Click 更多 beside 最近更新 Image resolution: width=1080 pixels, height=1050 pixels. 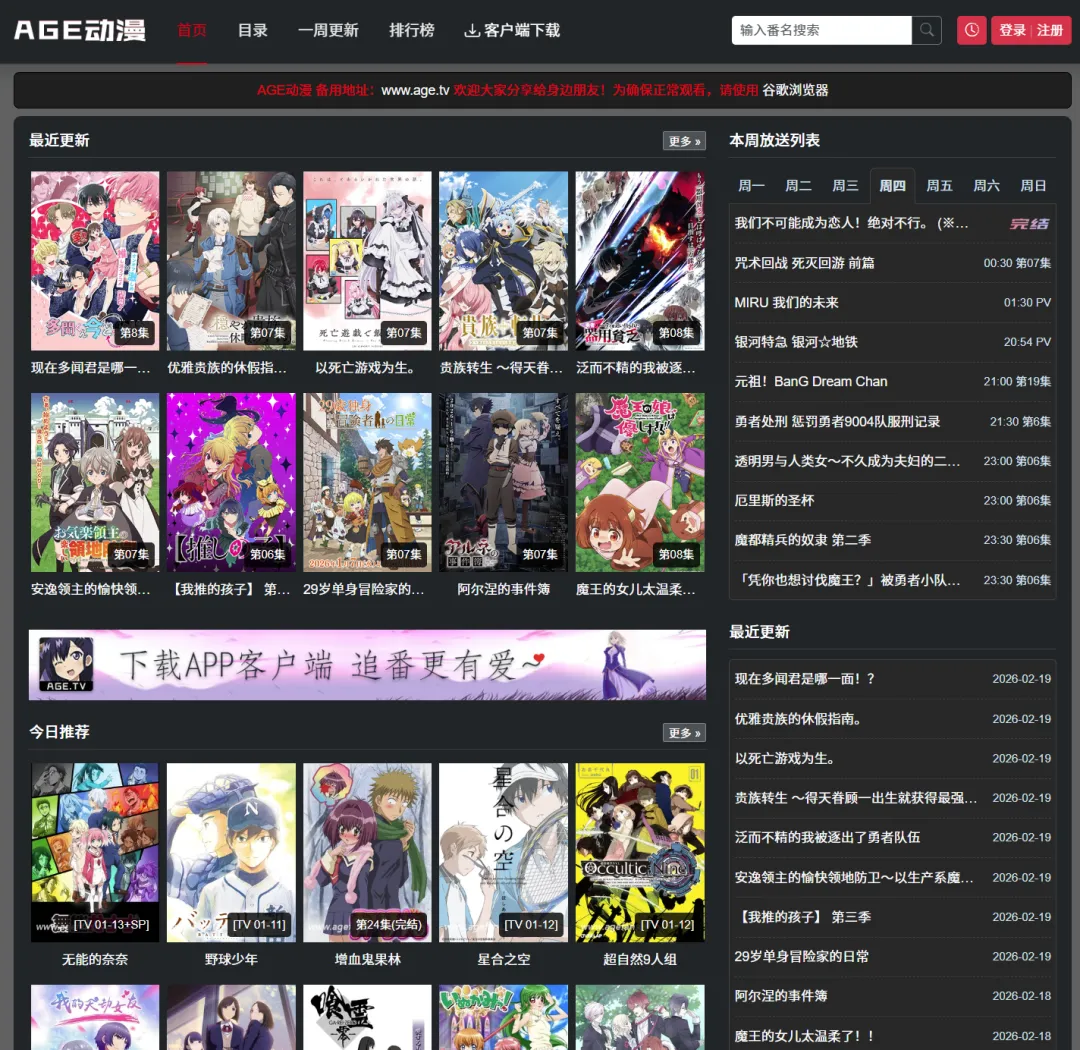click(x=684, y=141)
